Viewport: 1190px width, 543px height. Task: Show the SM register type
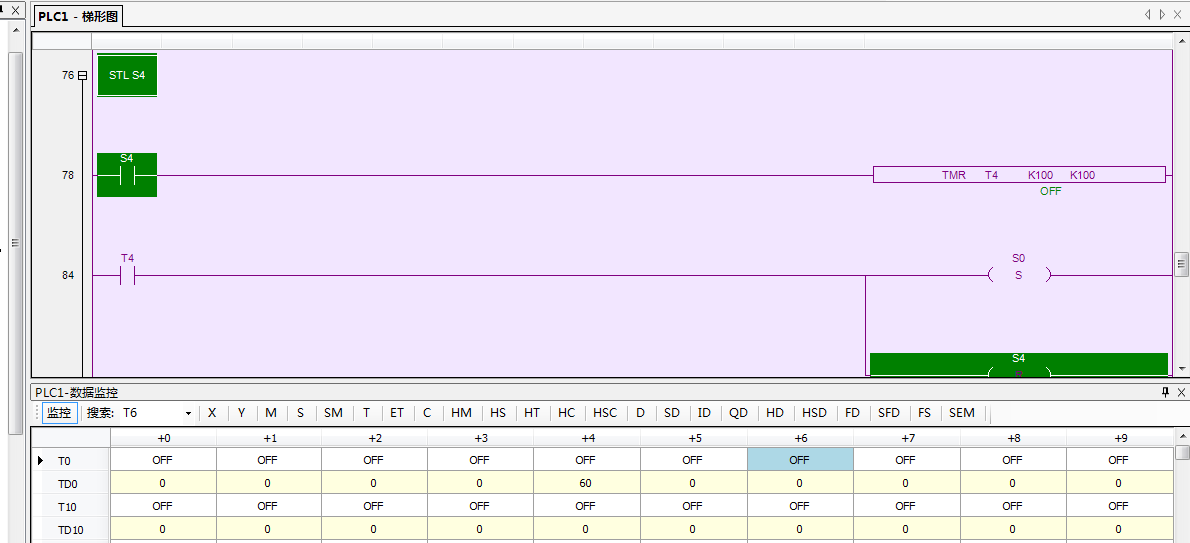pos(333,413)
